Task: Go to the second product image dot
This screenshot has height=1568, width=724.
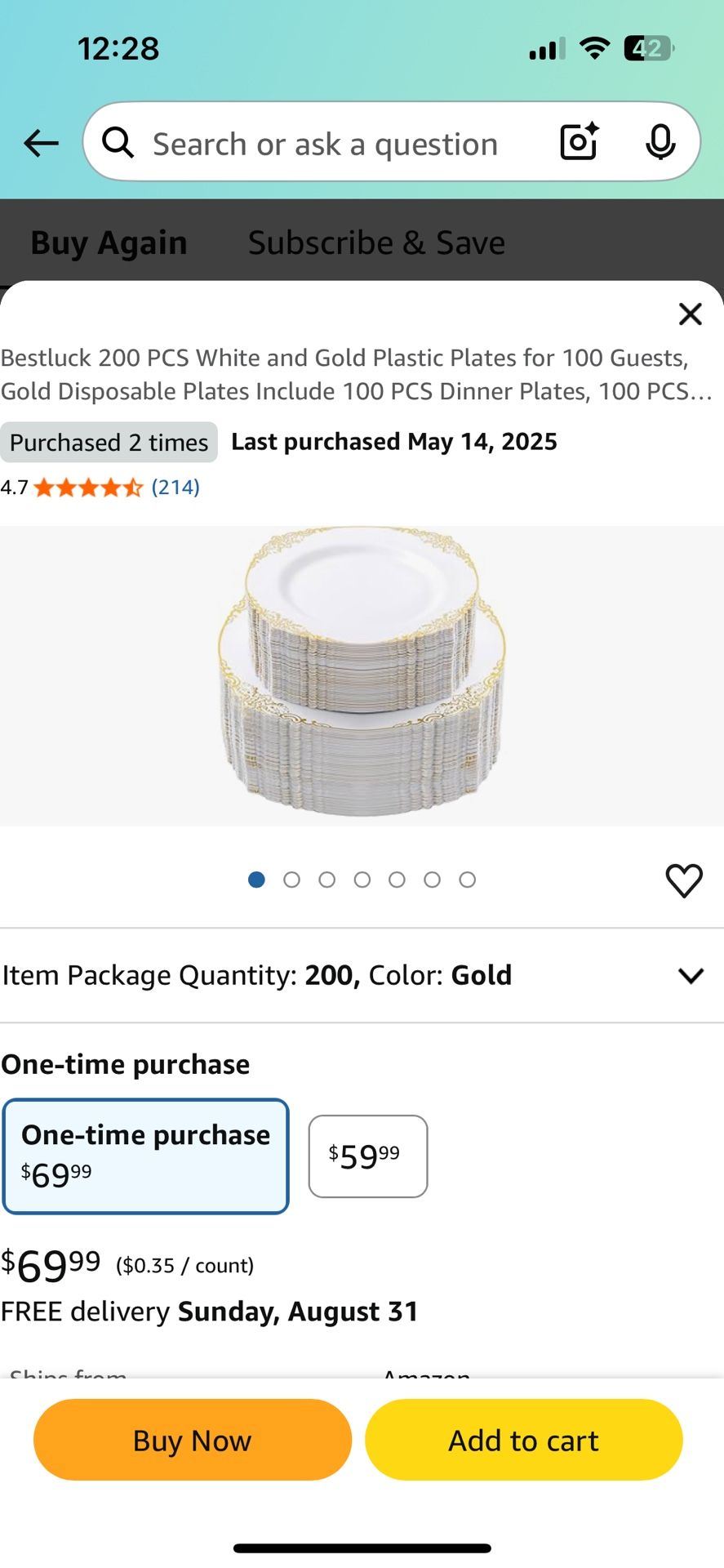Action: point(291,880)
